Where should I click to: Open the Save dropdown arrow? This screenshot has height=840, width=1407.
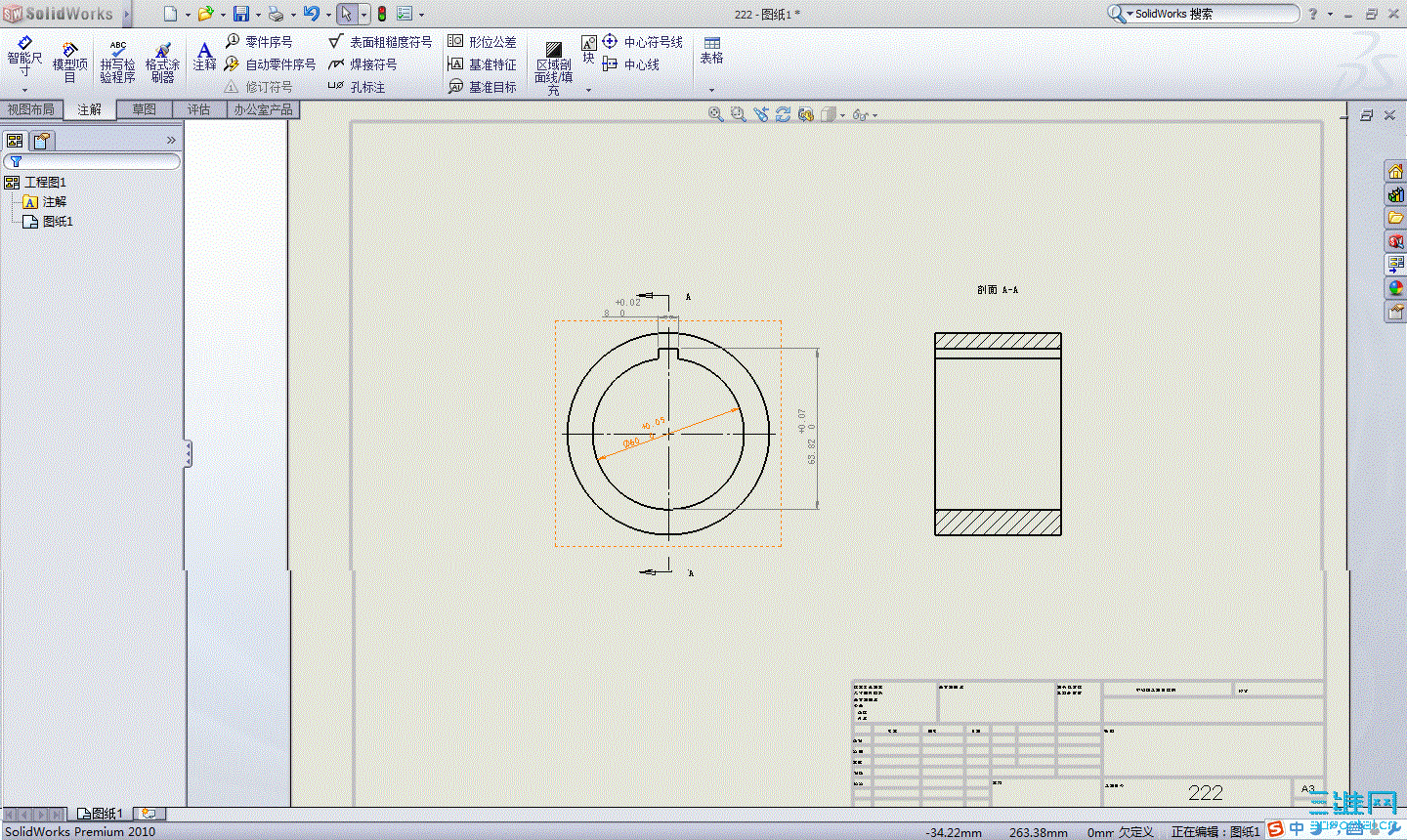pyautogui.click(x=258, y=15)
